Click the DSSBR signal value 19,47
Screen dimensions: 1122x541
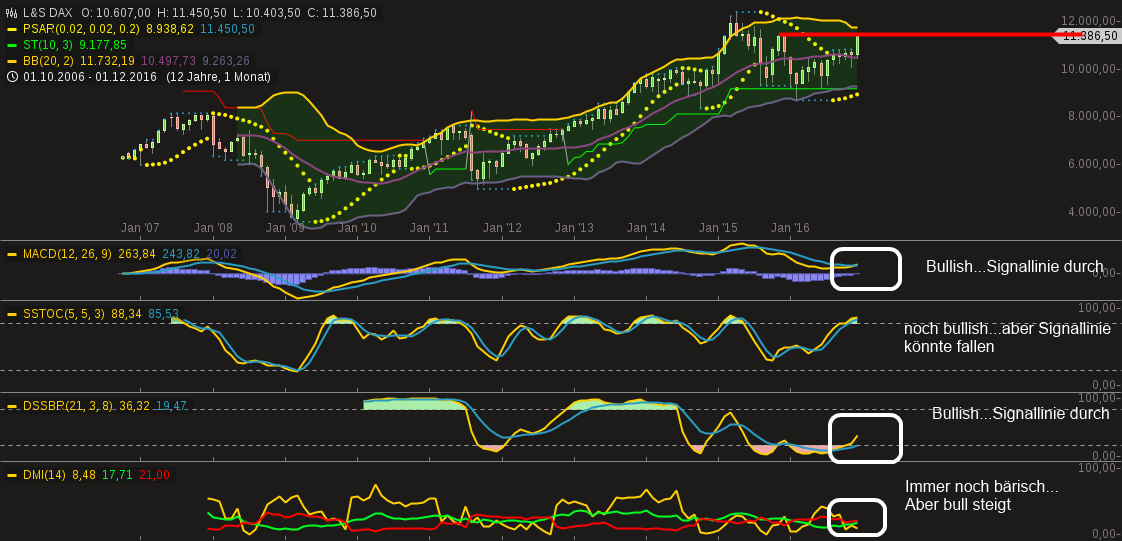coord(171,406)
